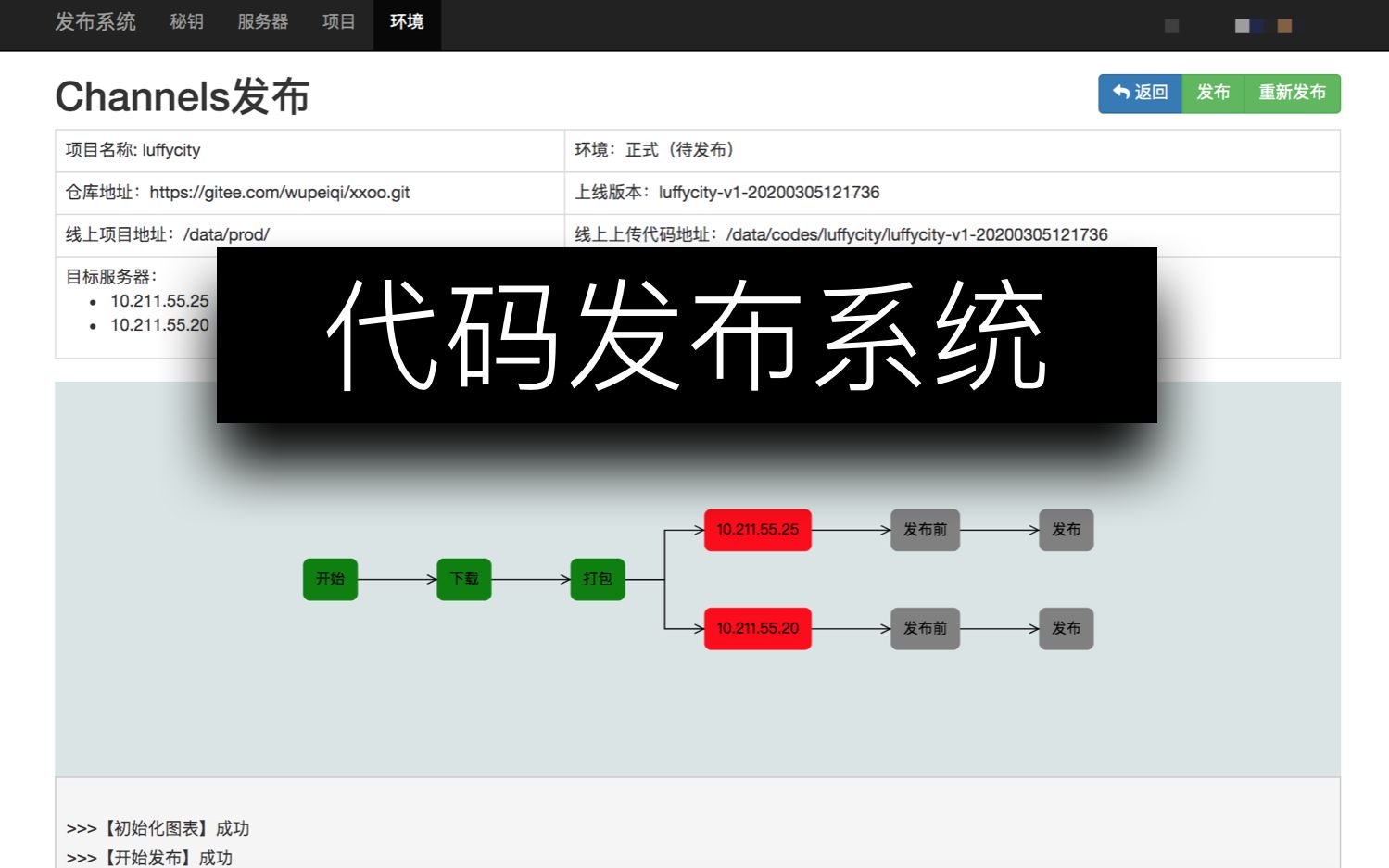1389x868 pixels.
Task: Click the log line 【开始发布】成功
Action: [x=149, y=858]
